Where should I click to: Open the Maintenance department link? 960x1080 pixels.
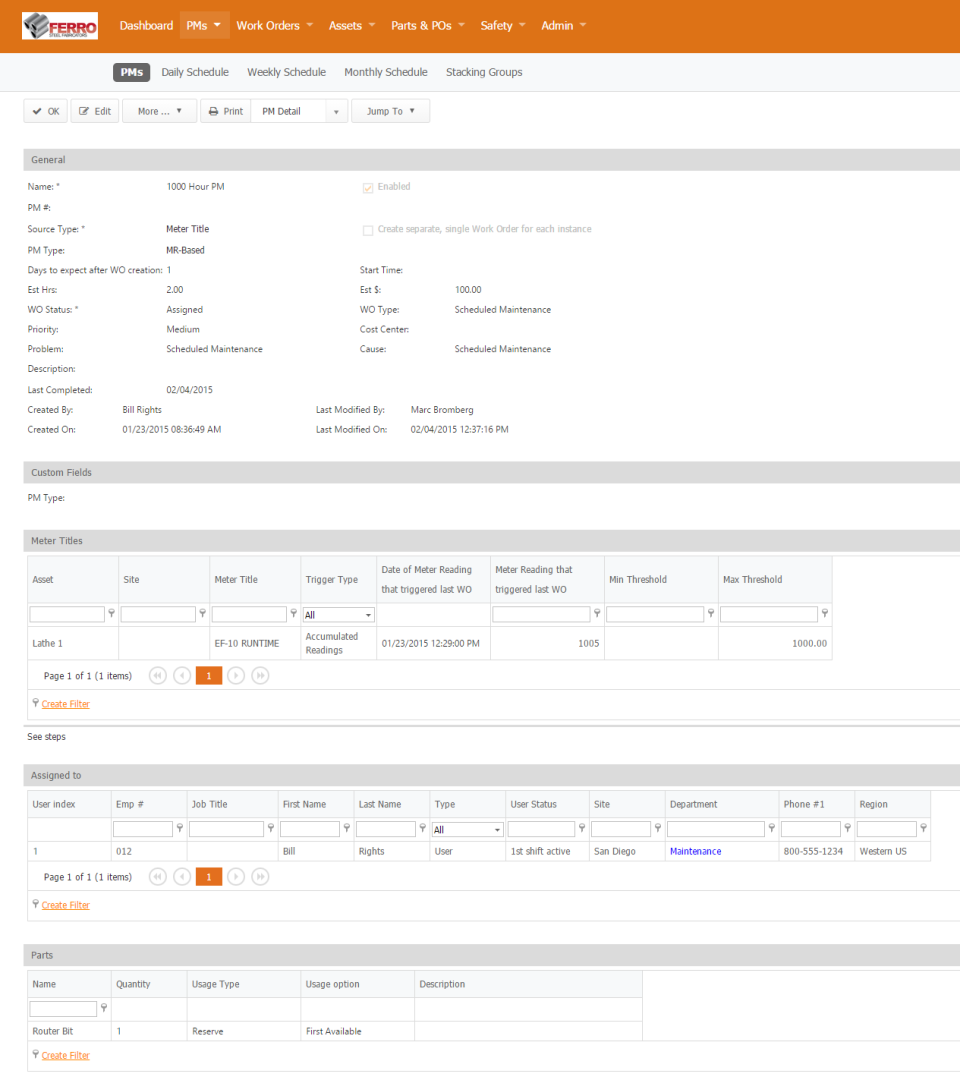[x=696, y=851]
